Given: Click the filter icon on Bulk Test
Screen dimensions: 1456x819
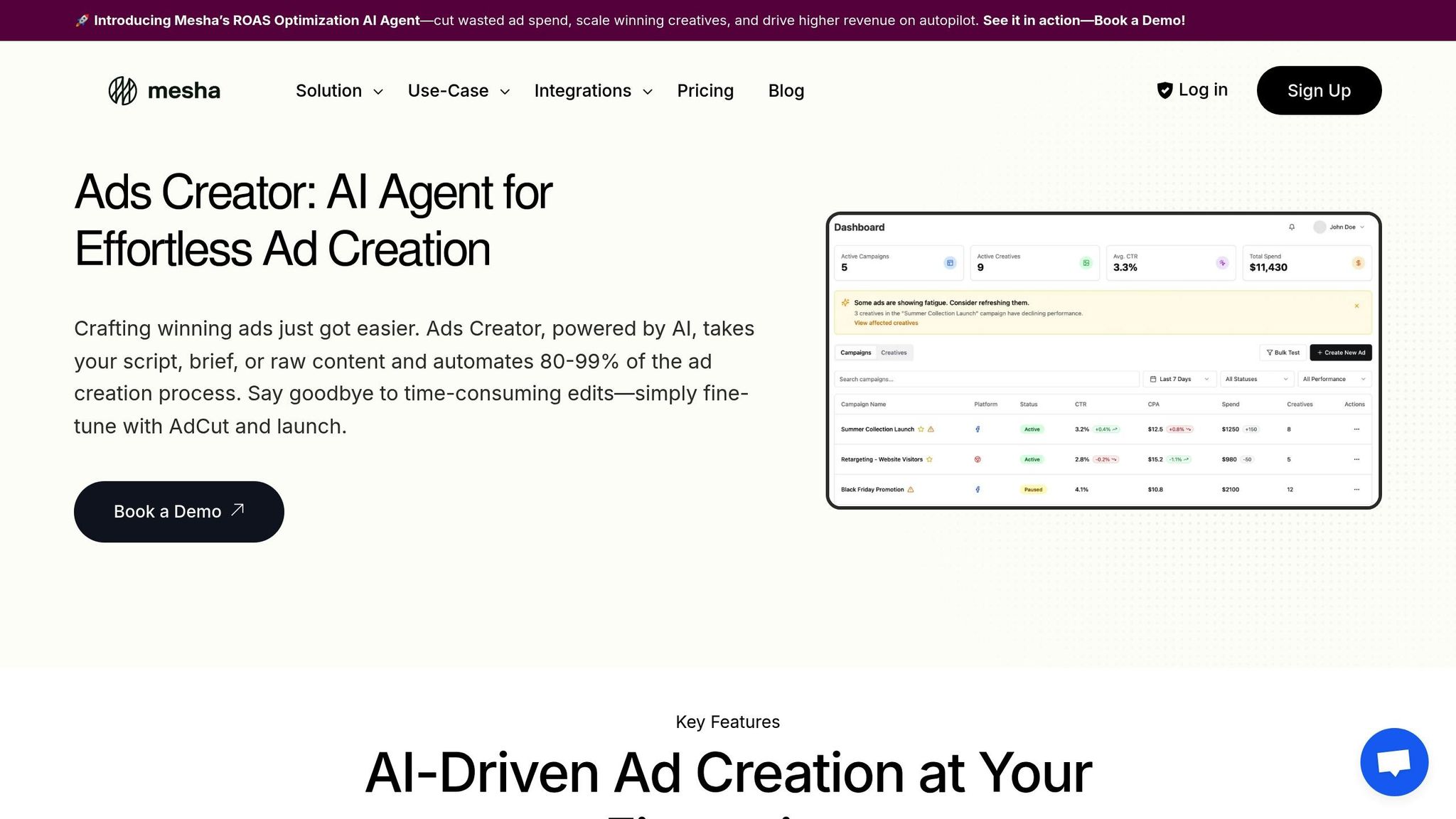Looking at the screenshot, I should pyautogui.click(x=1270, y=353).
